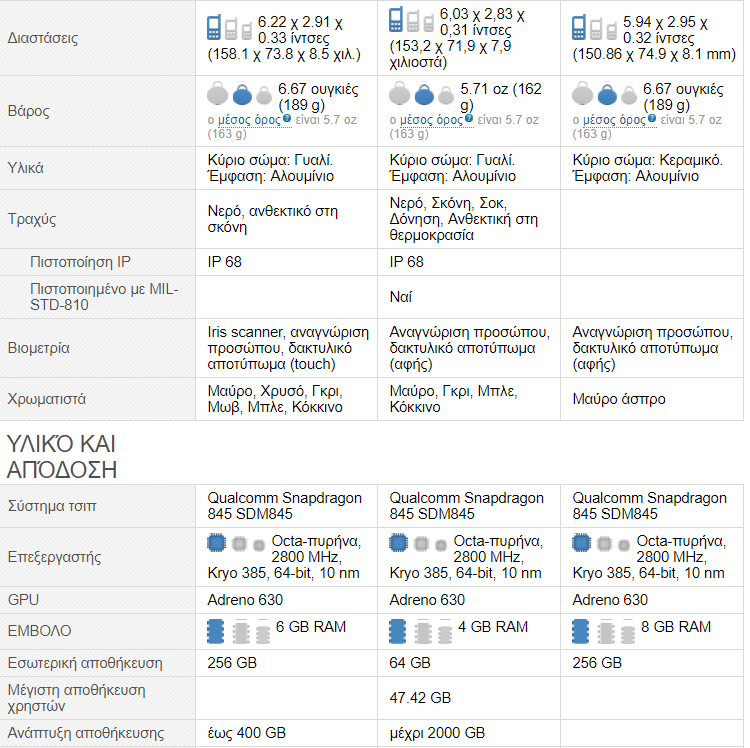This screenshot has width=750, height=748.
Task: Click the μέχρι 2000 GB expansion value
Action: click(x=437, y=733)
